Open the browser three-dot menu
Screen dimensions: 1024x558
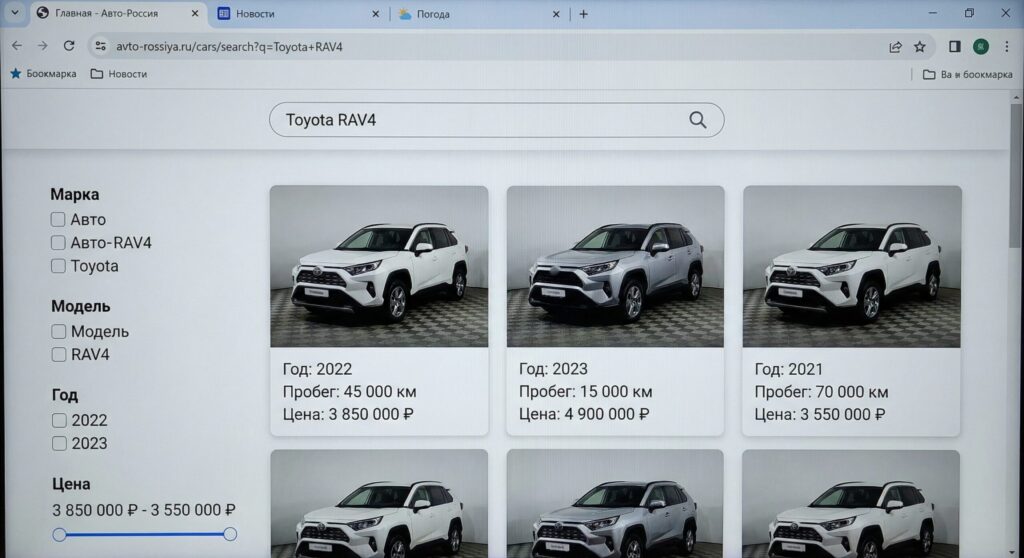tap(1006, 46)
